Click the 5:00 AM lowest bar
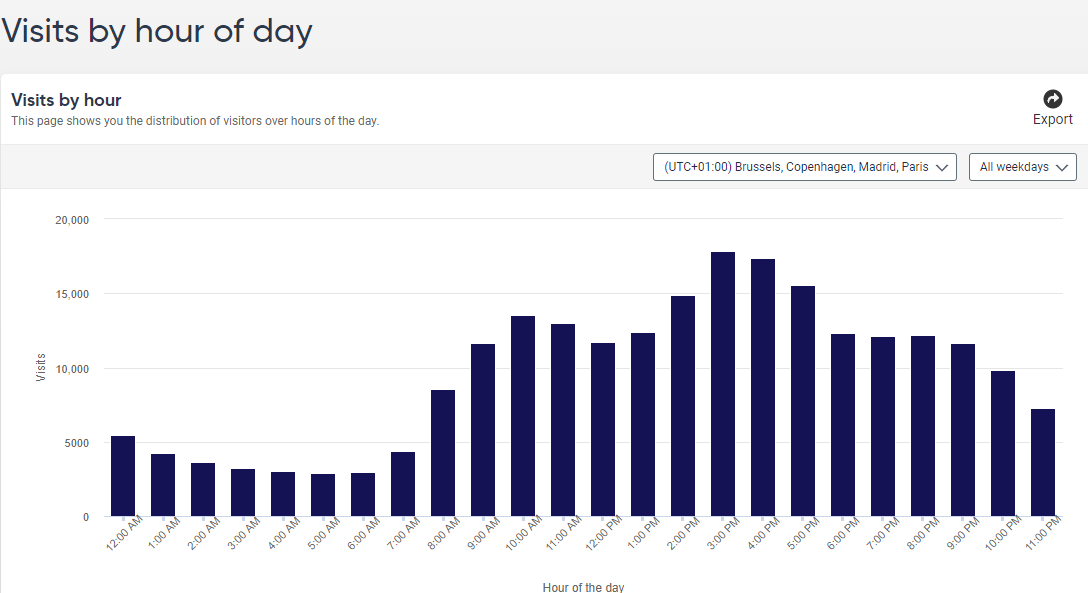Viewport: 1088px width, 593px height. click(323, 495)
